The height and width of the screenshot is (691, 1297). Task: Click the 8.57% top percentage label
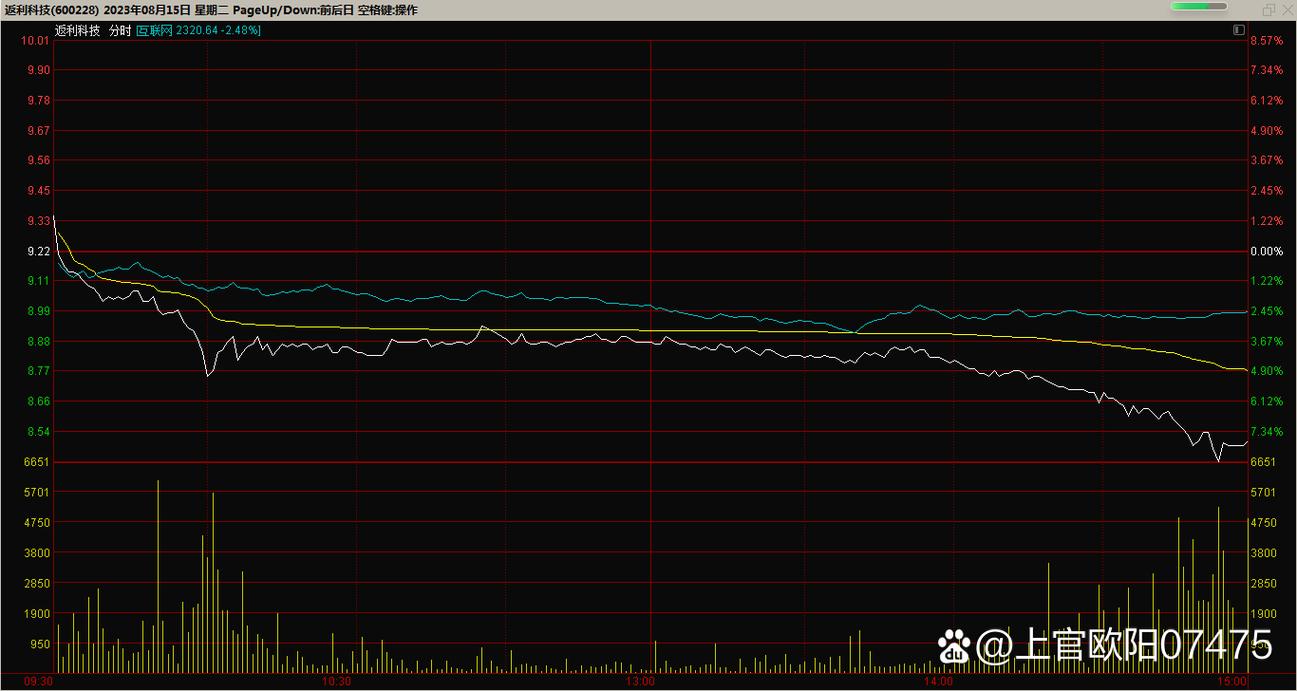pos(1266,41)
